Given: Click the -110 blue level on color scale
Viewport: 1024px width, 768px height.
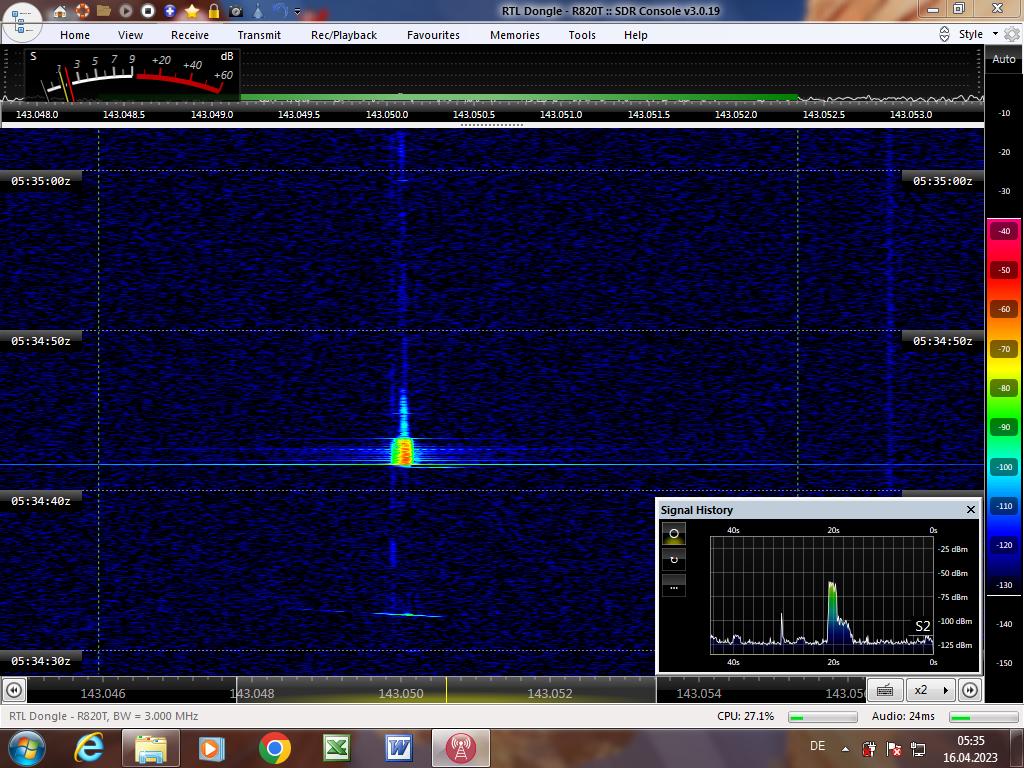Looking at the screenshot, I should (x=1004, y=506).
